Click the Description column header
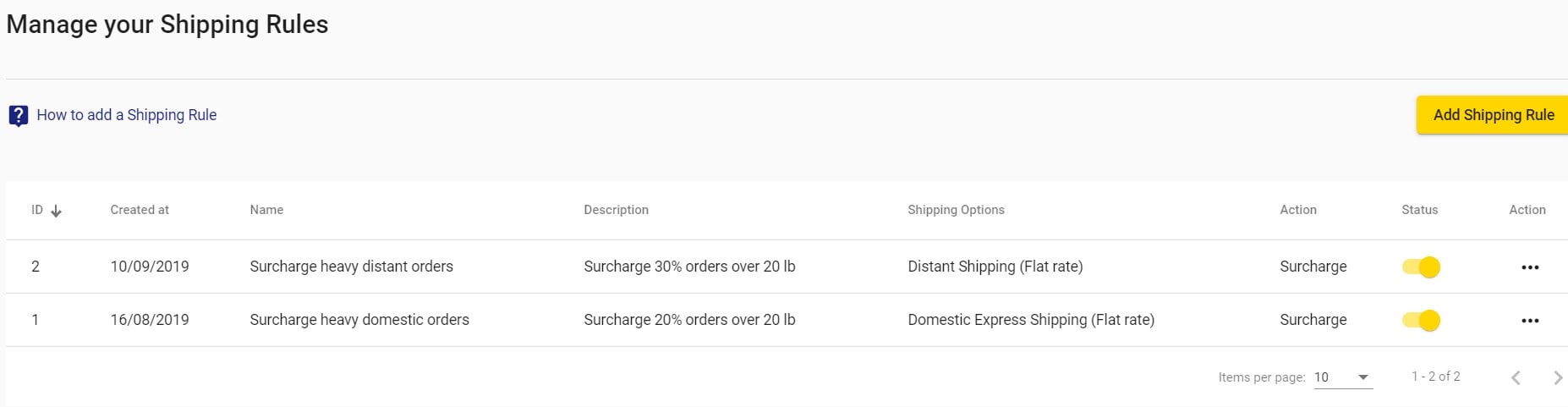Viewport: 1568px width, 407px height. point(616,210)
